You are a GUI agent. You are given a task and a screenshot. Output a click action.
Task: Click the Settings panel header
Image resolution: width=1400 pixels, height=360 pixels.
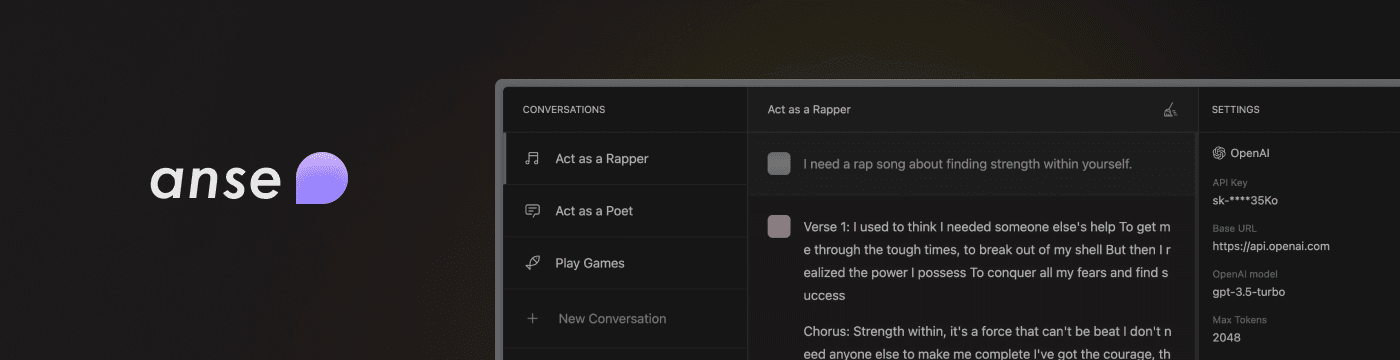[x=1236, y=110]
